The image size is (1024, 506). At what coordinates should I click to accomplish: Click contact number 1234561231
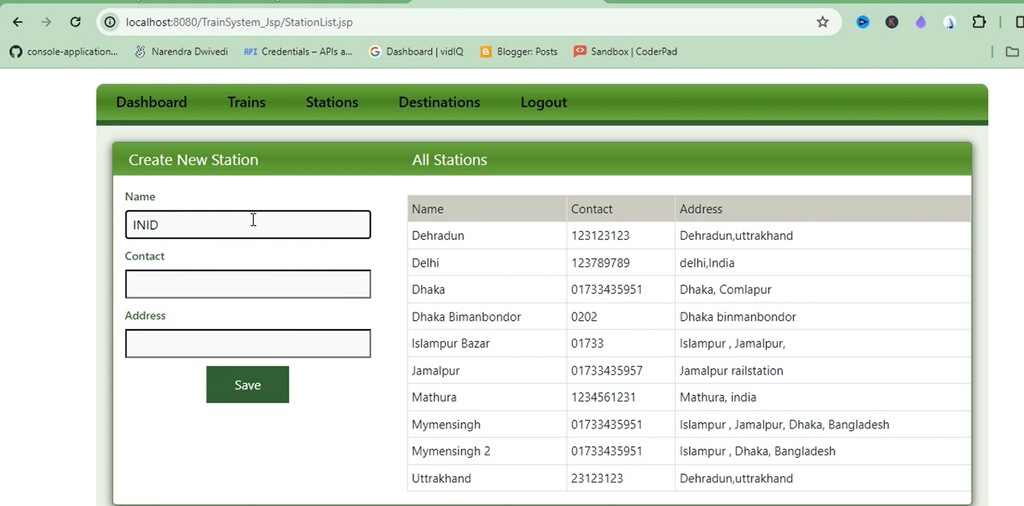tap(603, 397)
